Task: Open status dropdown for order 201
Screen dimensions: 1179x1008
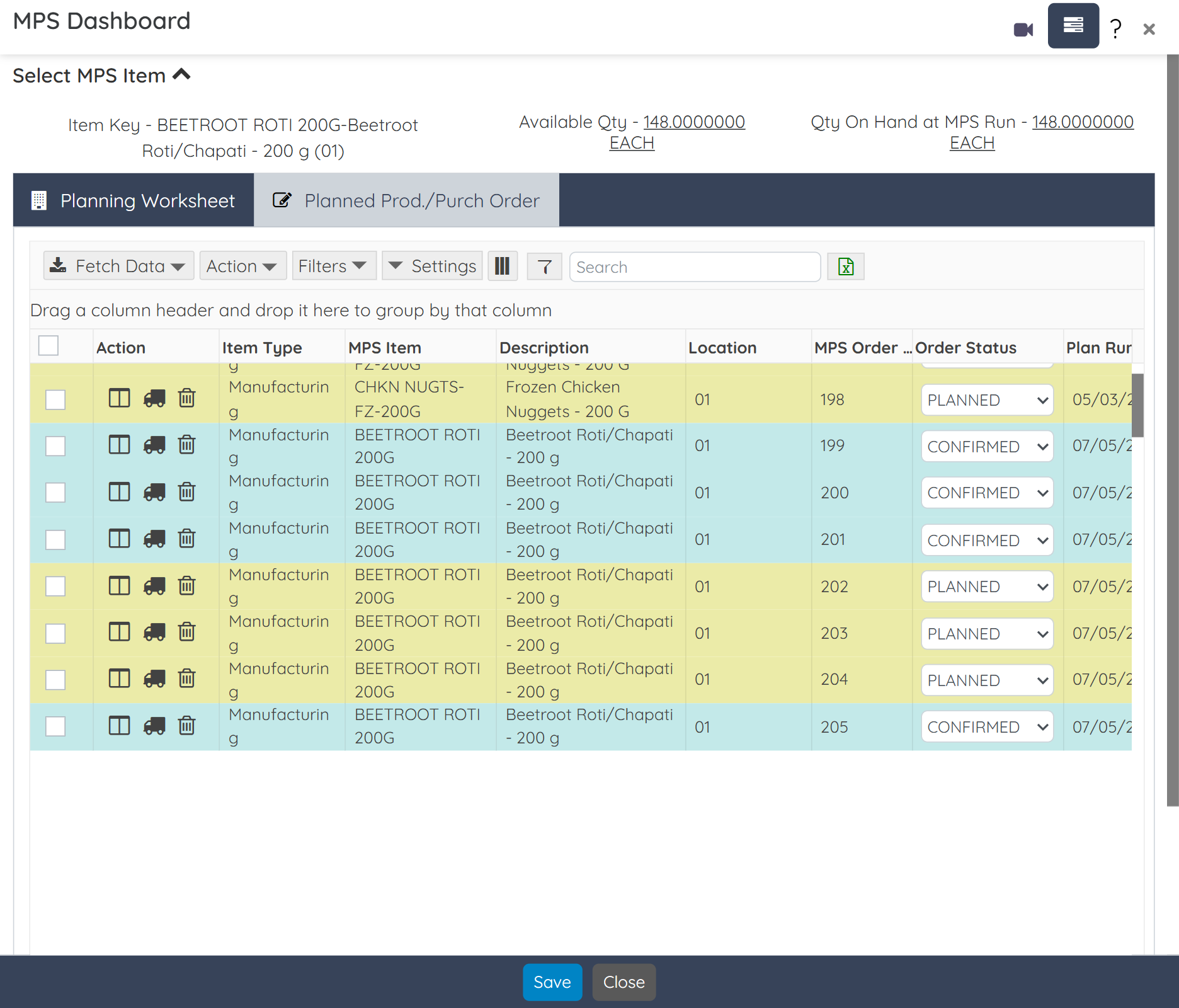Action: point(987,541)
